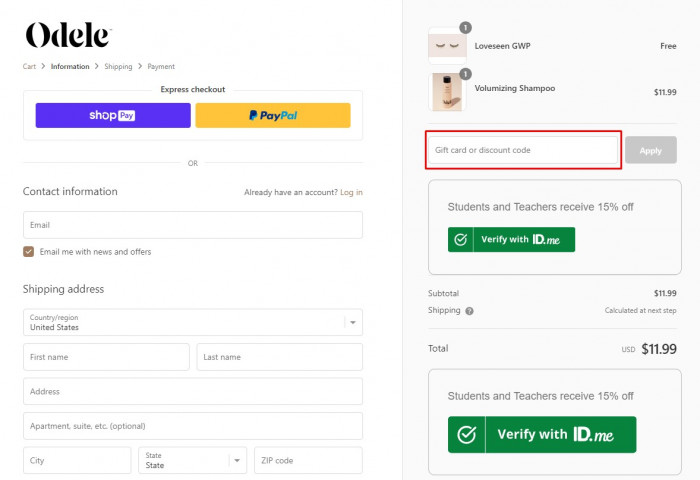This screenshot has width=700, height=480.
Task: Pay with Shop Pay express checkout
Action: (113, 116)
